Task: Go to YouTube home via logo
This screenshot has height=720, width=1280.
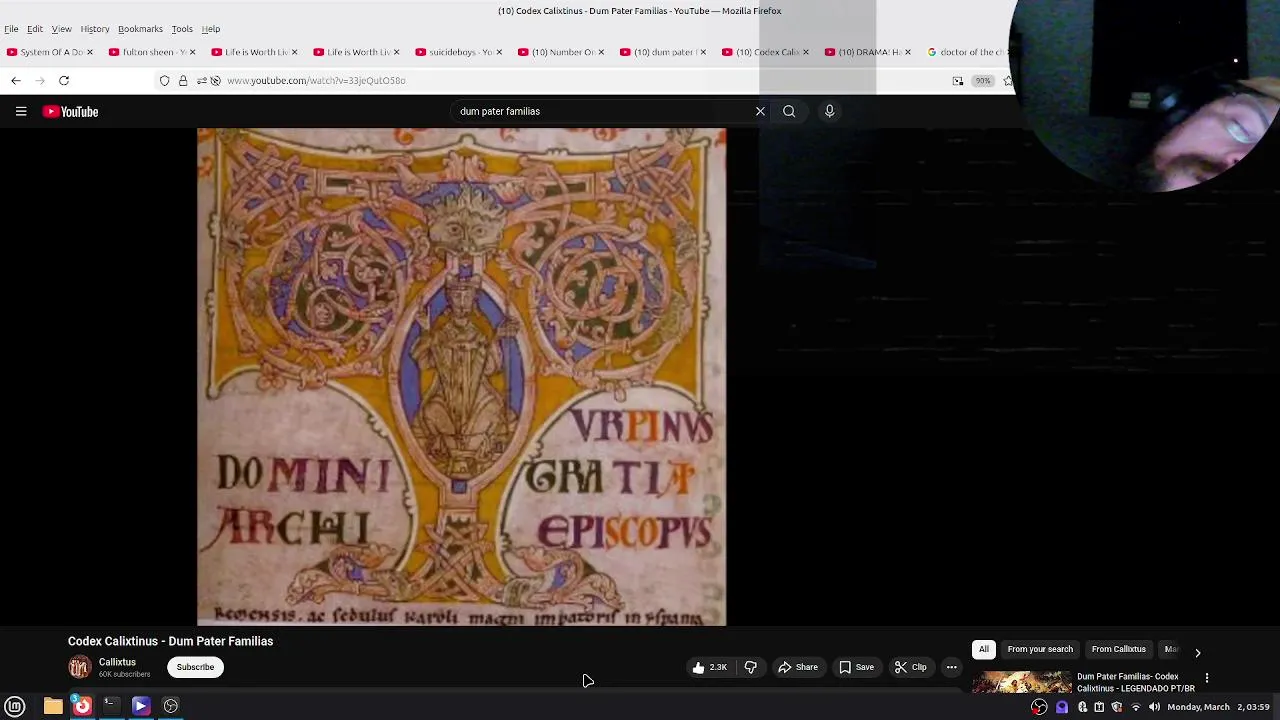Action: (x=70, y=112)
